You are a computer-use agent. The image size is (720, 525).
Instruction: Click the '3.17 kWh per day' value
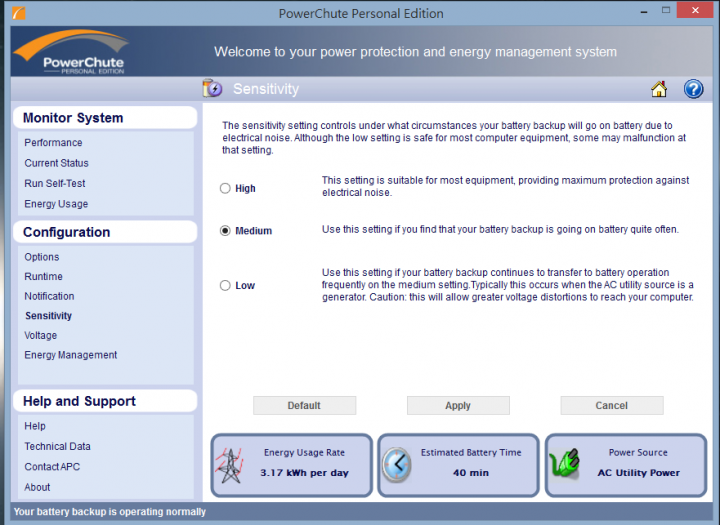304,473
